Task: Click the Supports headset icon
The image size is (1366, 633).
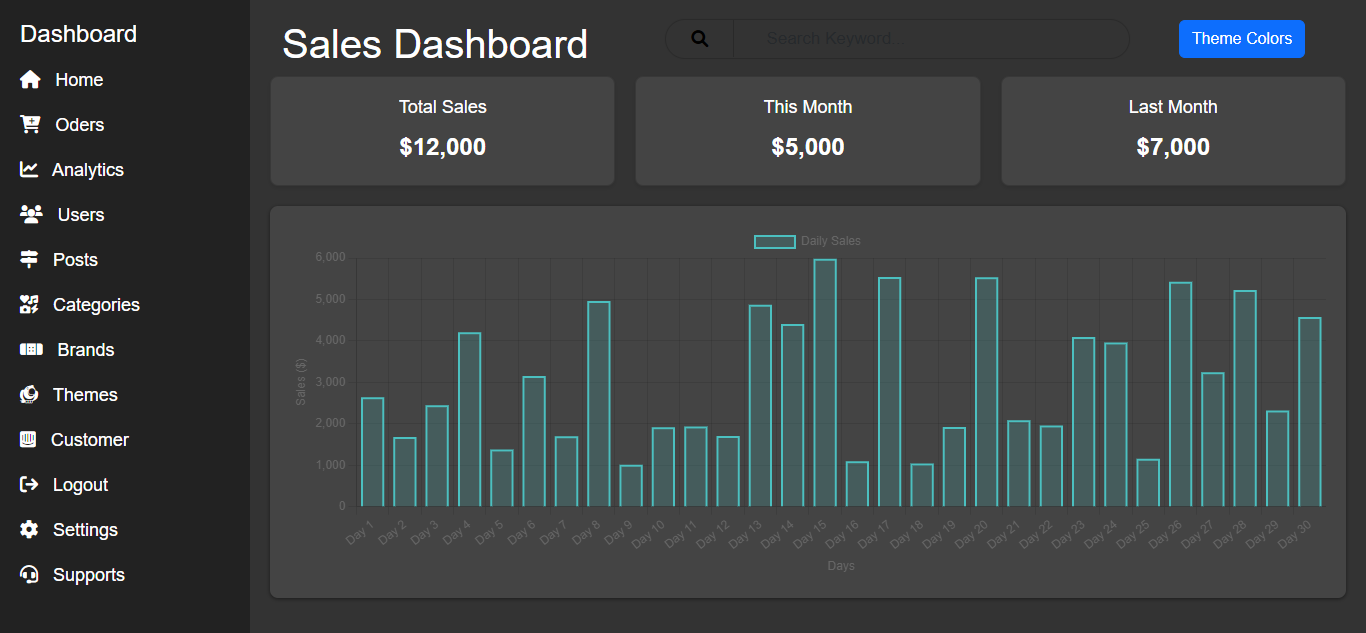Action: point(29,575)
